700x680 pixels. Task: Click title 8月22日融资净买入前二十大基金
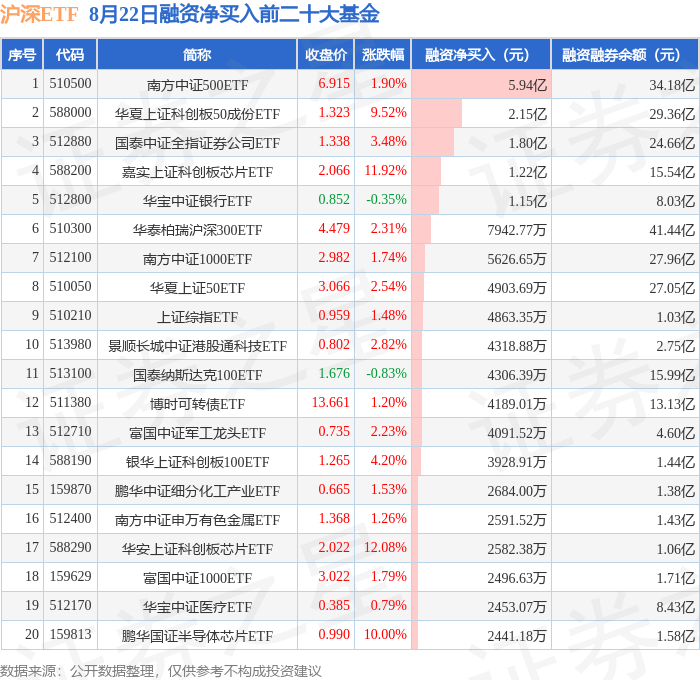tap(234, 14)
